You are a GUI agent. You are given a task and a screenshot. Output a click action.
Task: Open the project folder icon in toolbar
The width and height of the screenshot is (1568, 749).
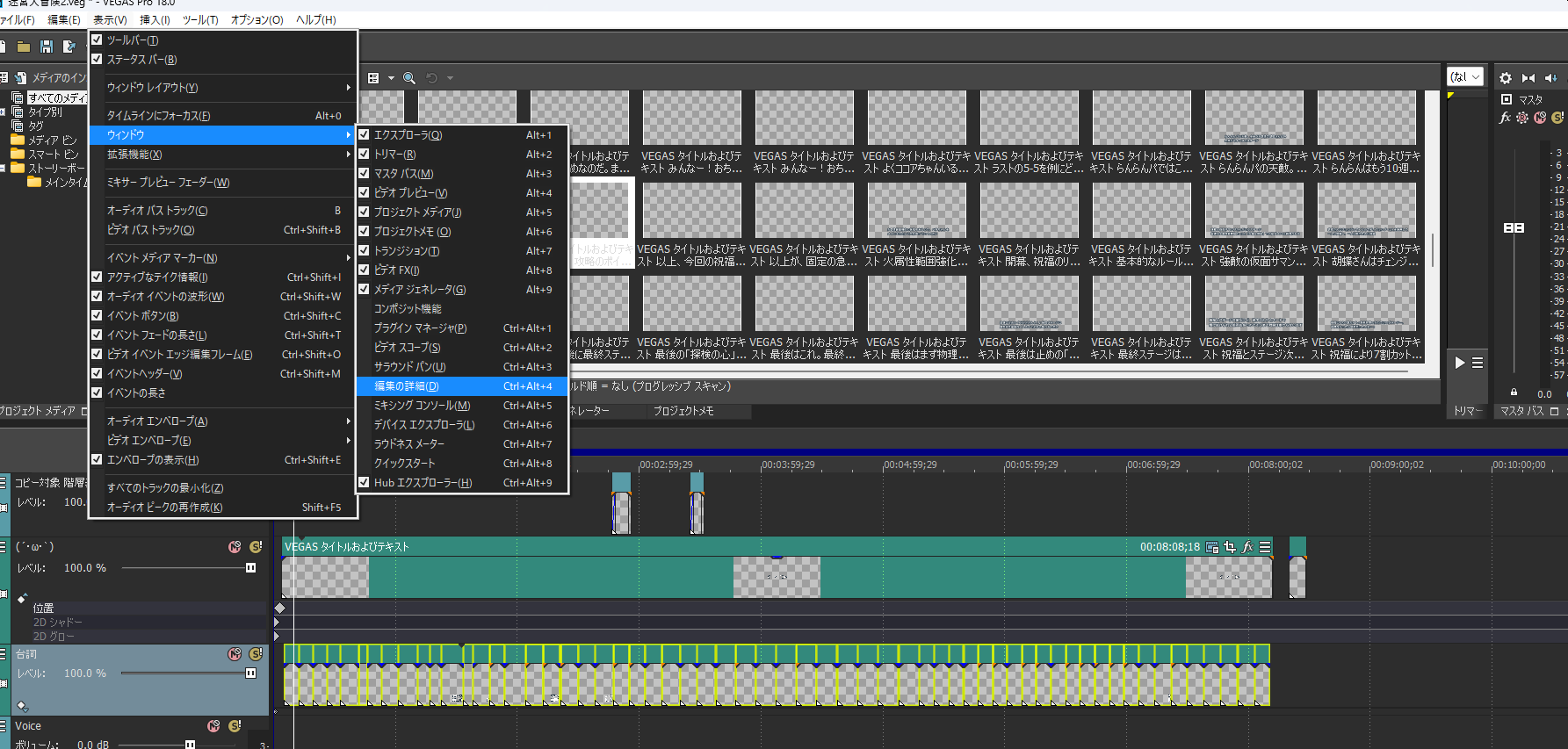coord(24,47)
